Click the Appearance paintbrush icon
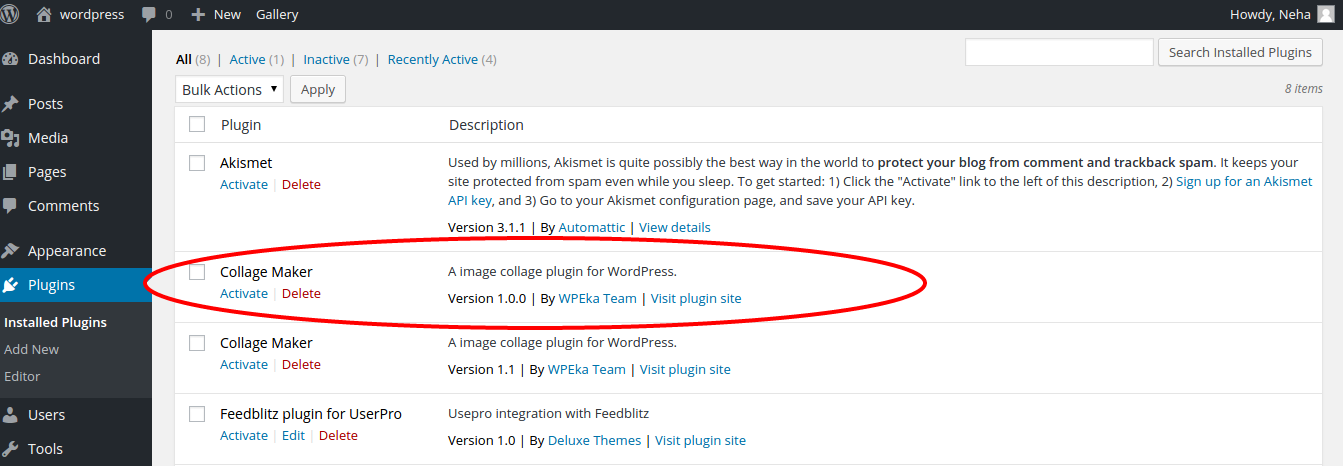1343x466 pixels. [11, 251]
